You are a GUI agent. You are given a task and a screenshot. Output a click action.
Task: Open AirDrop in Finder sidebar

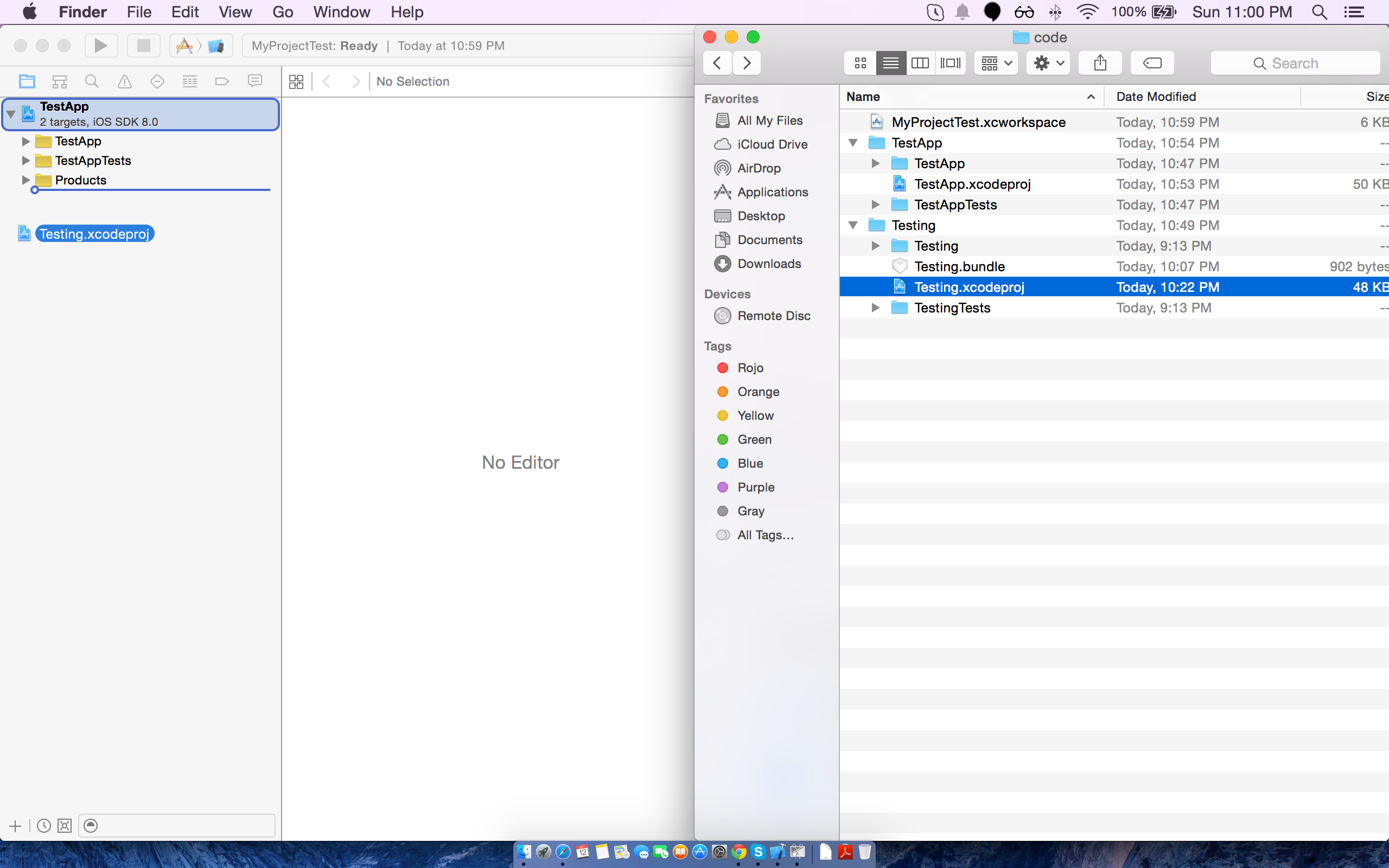point(747,168)
